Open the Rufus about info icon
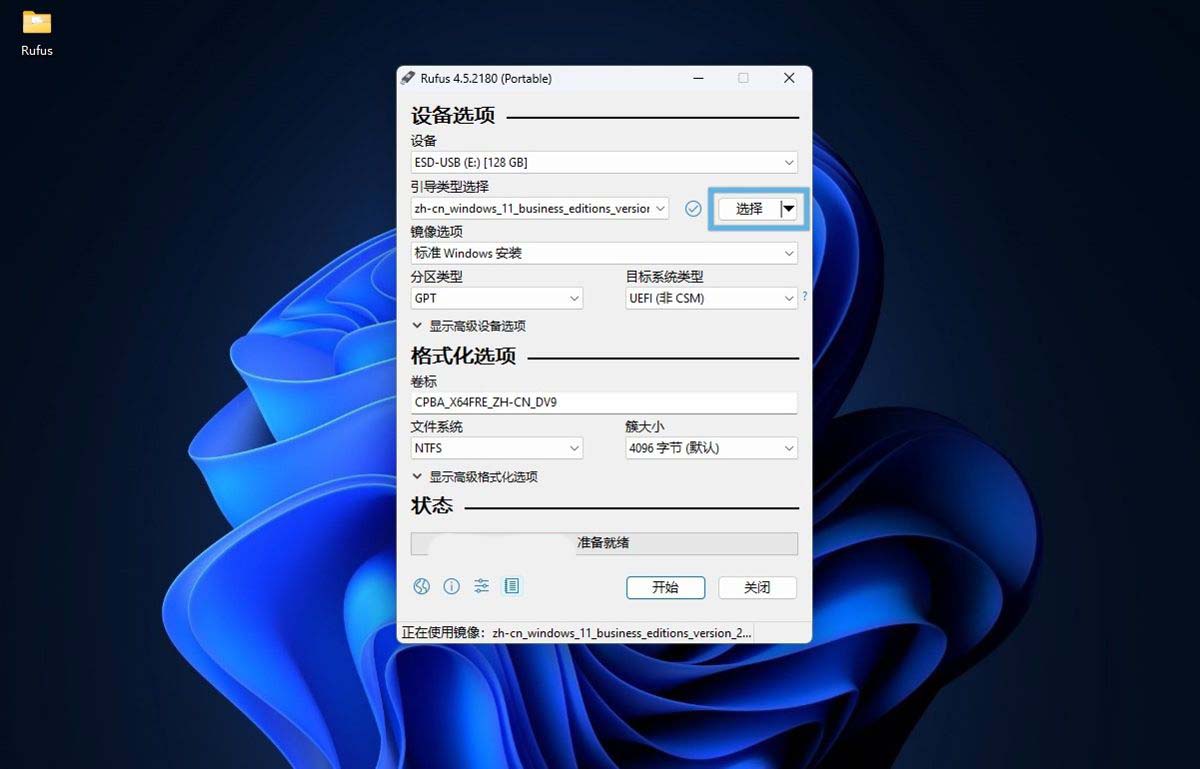1200x769 pixels. click(x=451, y=586)
